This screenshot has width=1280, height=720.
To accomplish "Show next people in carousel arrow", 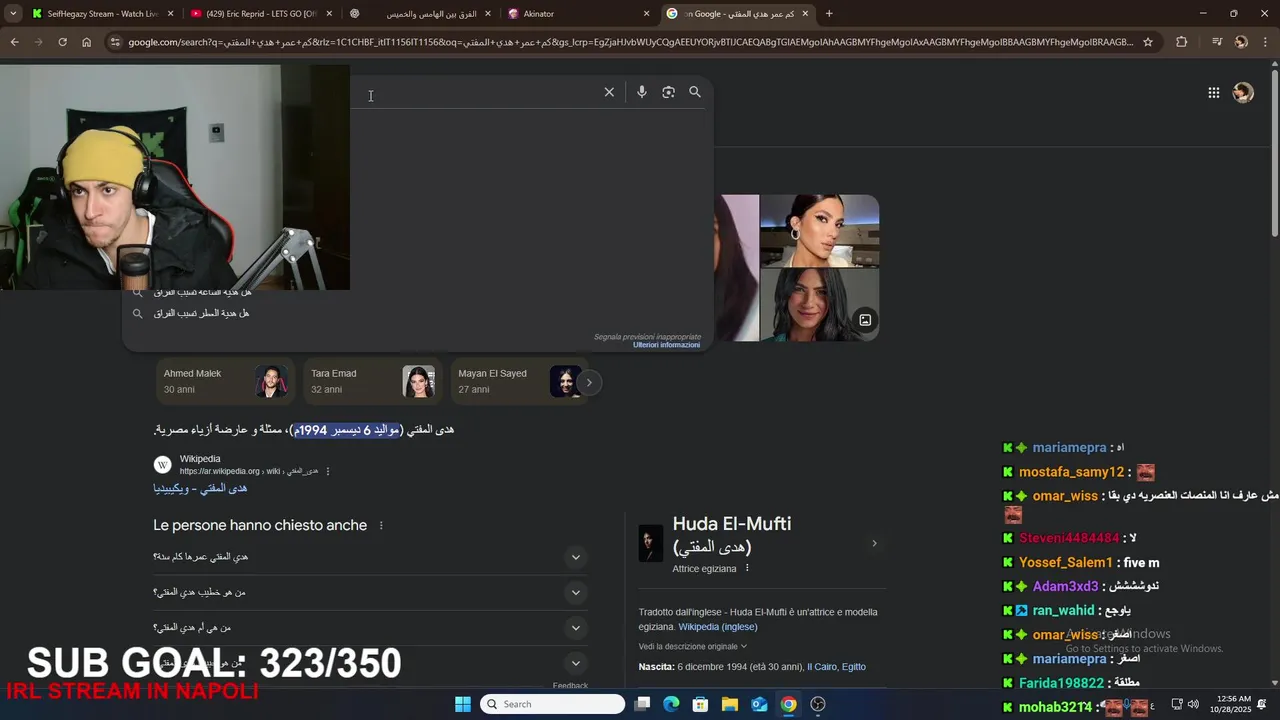I will point(589,382).
